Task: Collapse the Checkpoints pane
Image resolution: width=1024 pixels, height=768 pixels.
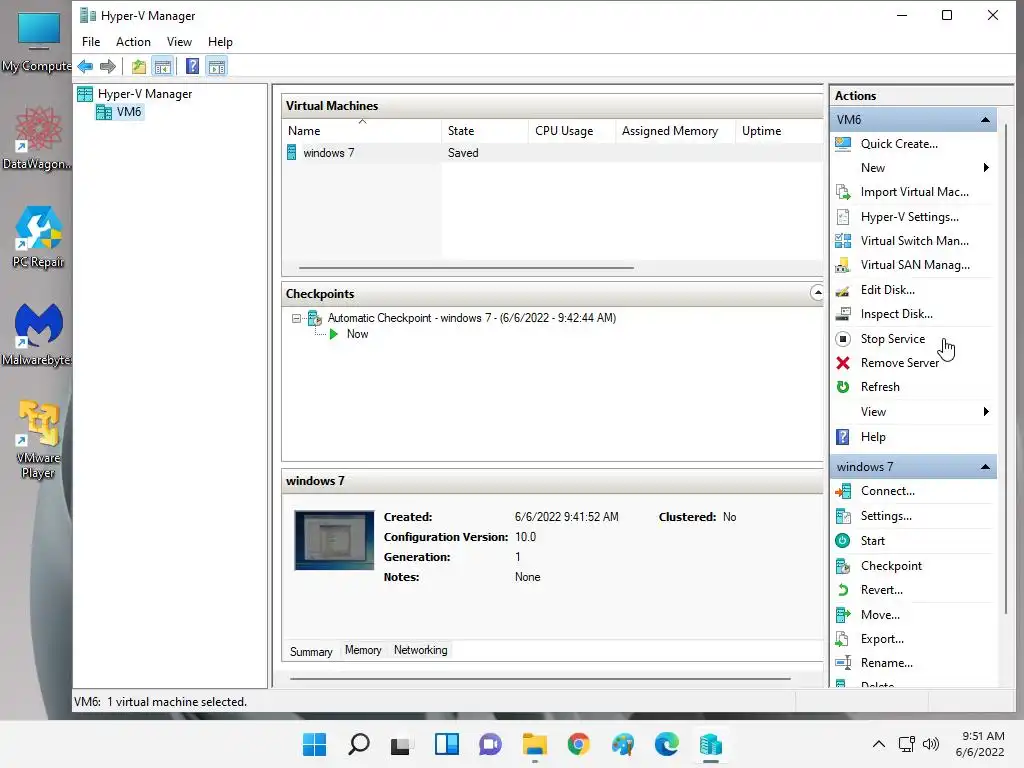Action: [x=817, y=293]
